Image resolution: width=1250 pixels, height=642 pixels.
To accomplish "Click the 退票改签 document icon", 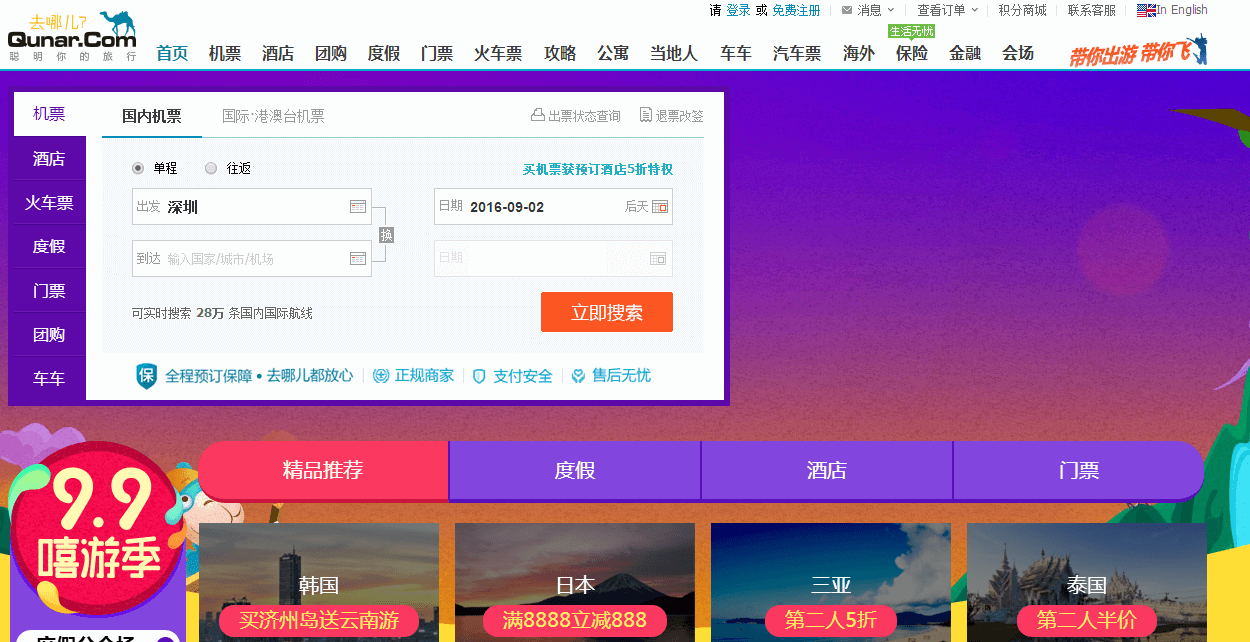I will tap(646, 115).
